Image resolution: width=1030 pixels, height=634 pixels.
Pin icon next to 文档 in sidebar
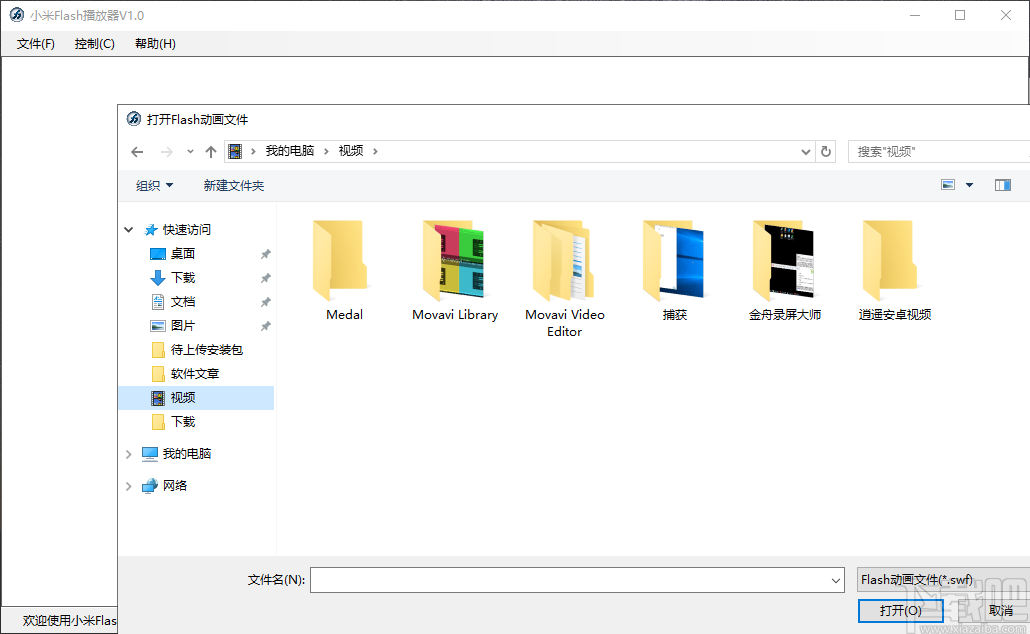265,301
